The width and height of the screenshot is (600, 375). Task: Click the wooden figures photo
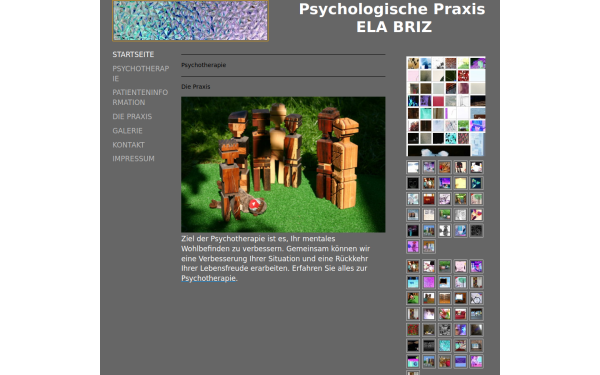point(283,165)
